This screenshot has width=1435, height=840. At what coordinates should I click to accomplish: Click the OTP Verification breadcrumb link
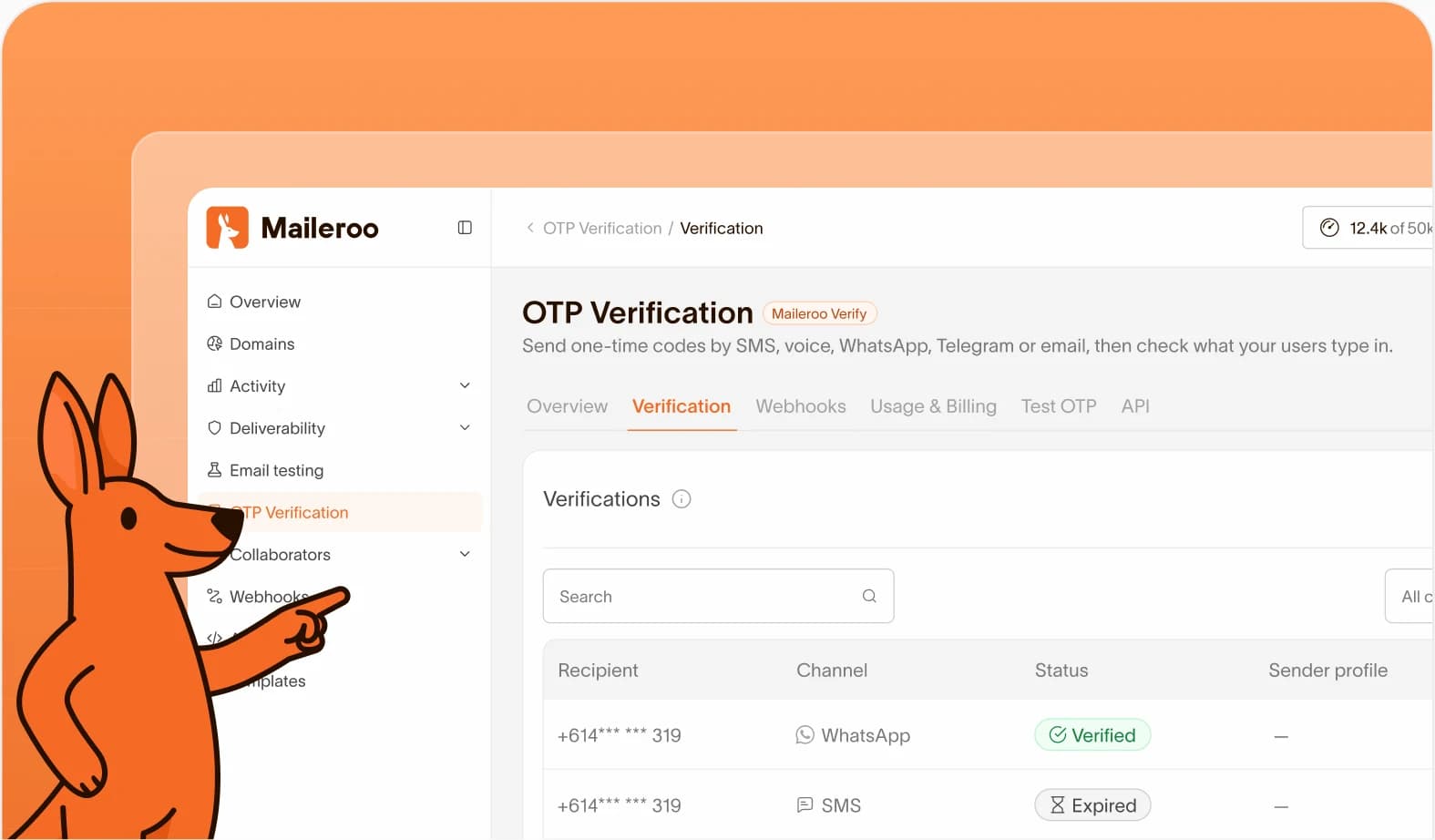[602, 228]
